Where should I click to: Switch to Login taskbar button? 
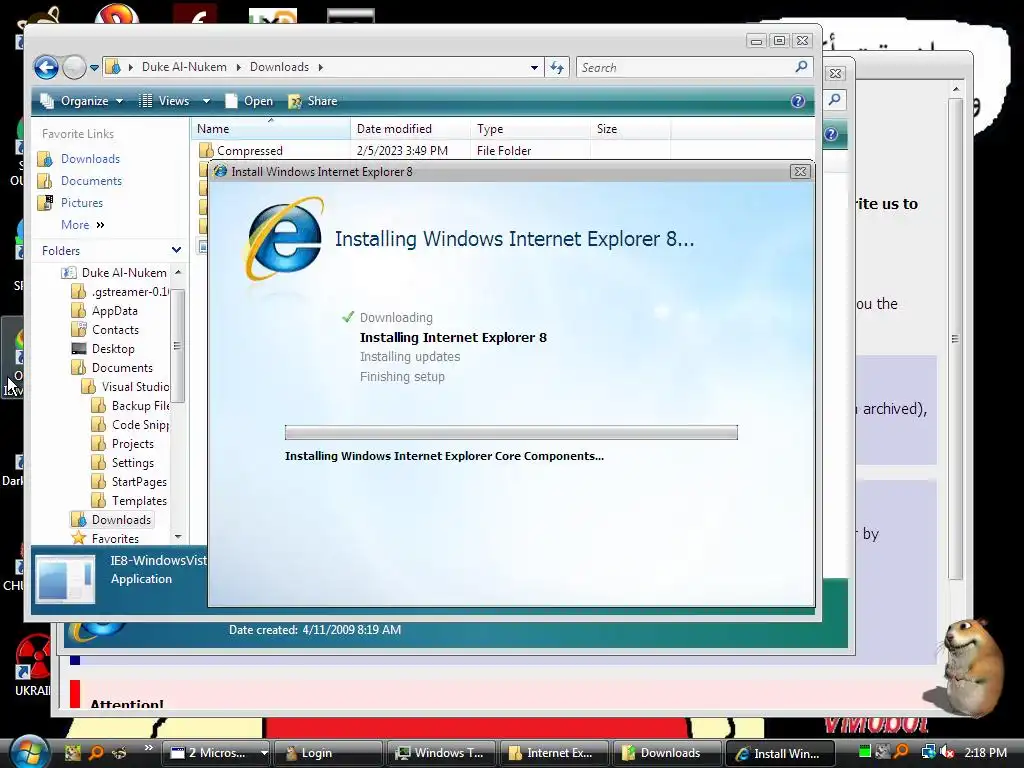click(328, 753)
